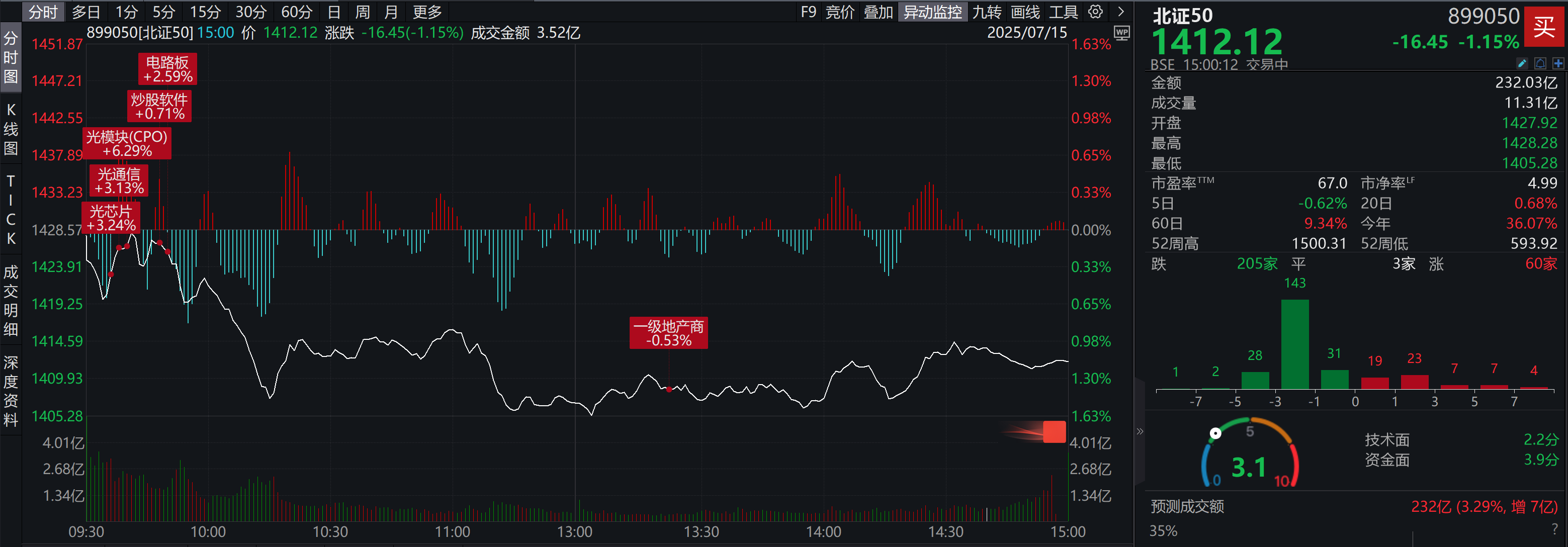Toggle the 竞价 auction view
Viewport: 1568px width, 547px height.
(840, 12)
